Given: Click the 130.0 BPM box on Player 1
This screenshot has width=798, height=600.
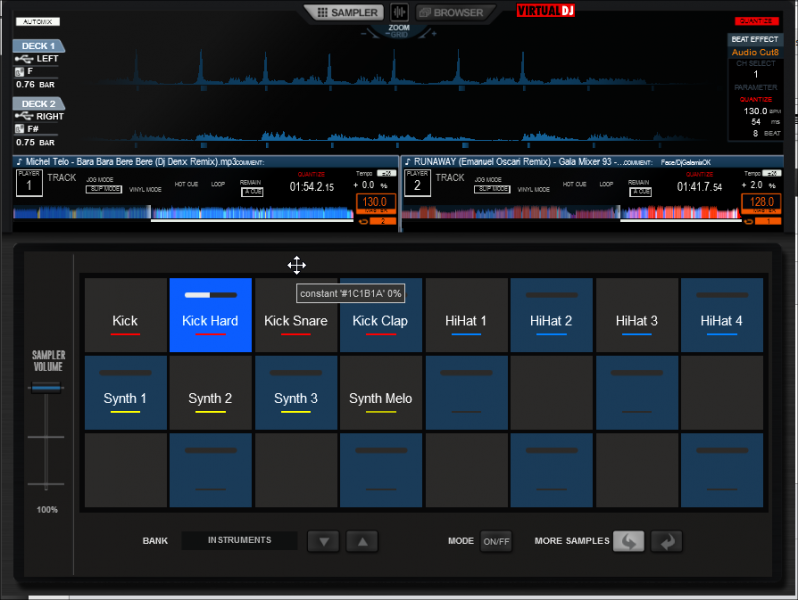Looking at the screenshot, I should (x=375, y=202).
